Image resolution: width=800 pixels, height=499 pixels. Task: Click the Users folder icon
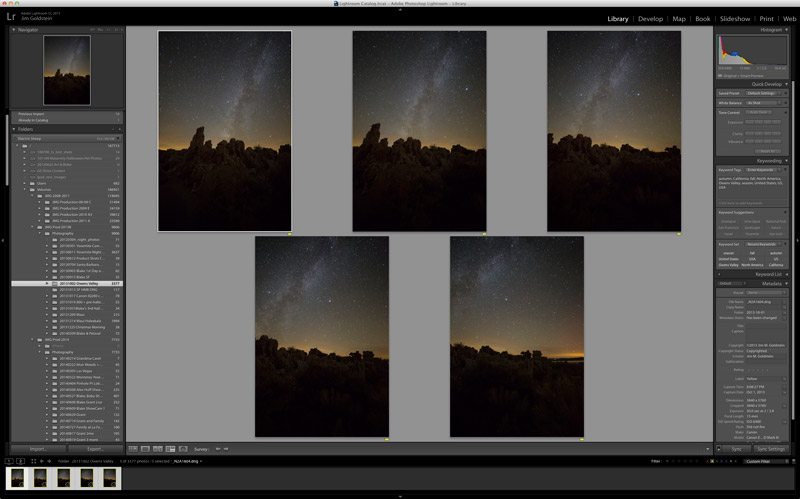point(32,183)
